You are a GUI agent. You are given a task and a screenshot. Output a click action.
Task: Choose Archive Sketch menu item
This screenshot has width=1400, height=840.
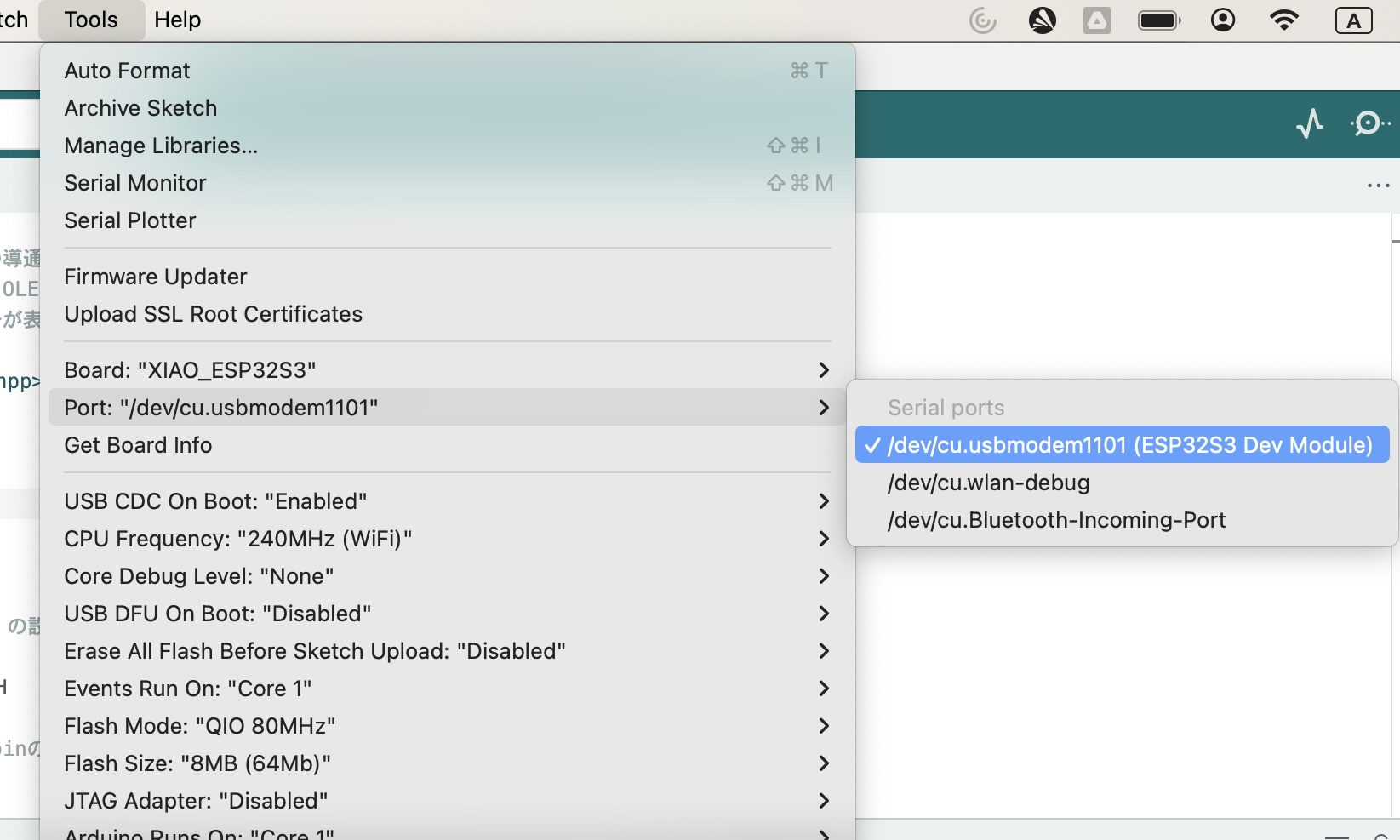[448, 108]
